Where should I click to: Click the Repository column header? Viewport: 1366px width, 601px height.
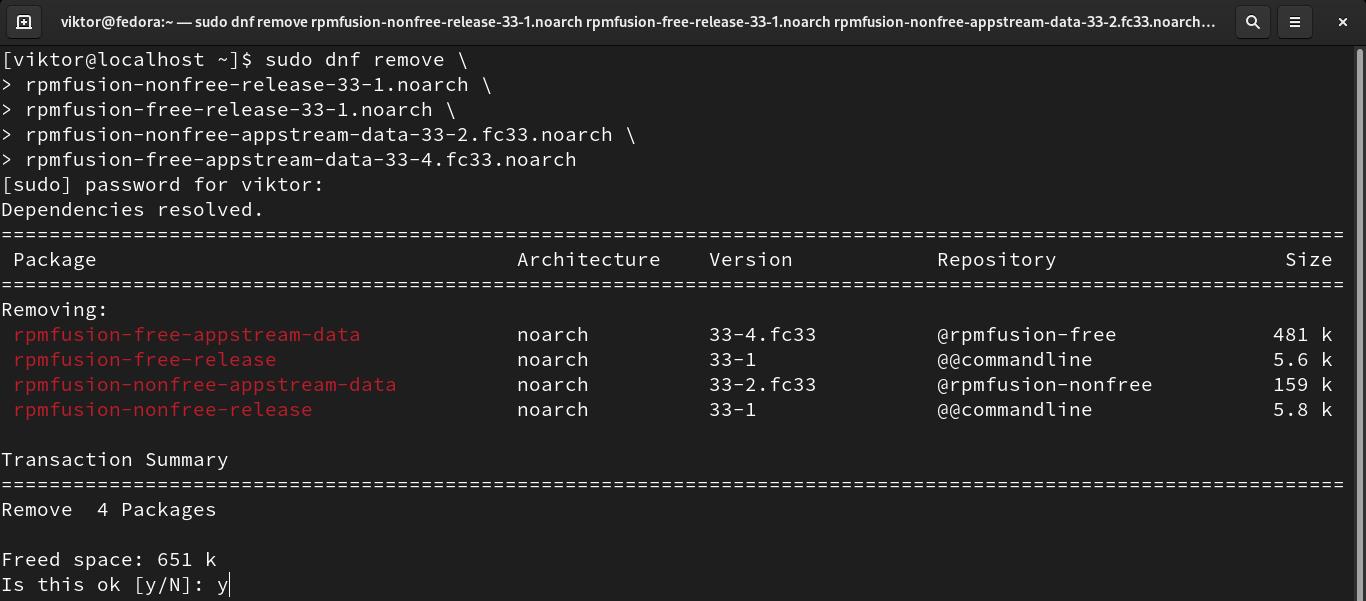click(996, 260)
